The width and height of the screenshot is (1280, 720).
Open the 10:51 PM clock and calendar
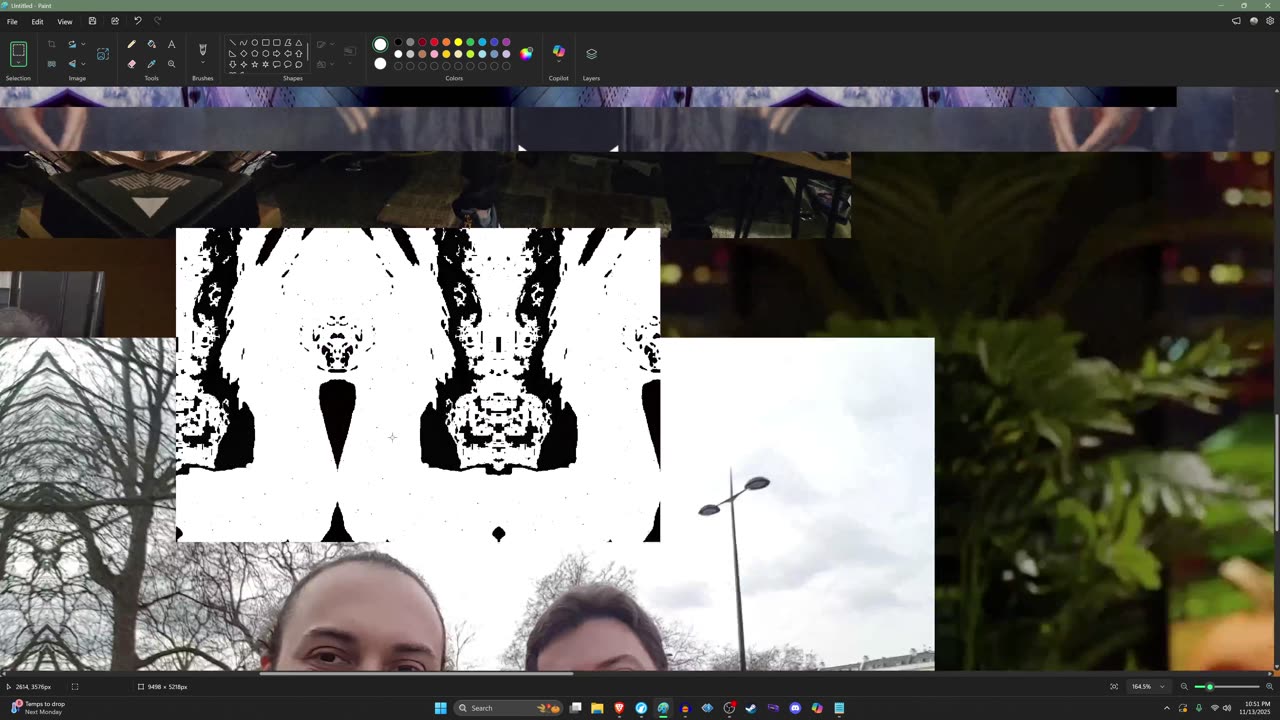point(1255,708)
